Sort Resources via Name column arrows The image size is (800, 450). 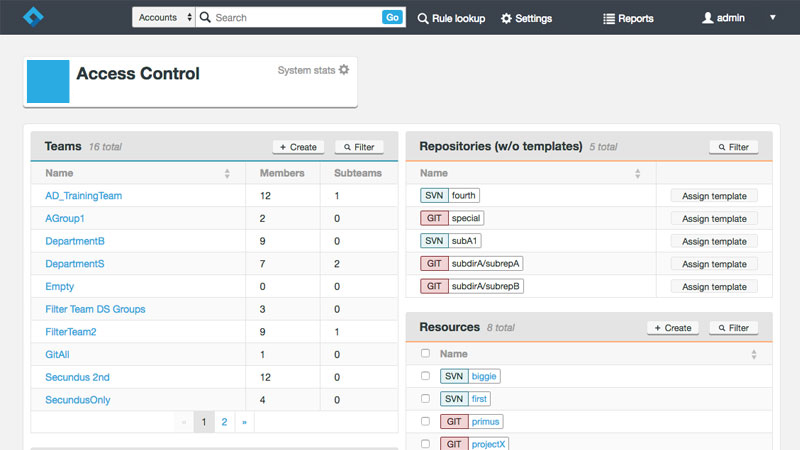tap(754, 354)
